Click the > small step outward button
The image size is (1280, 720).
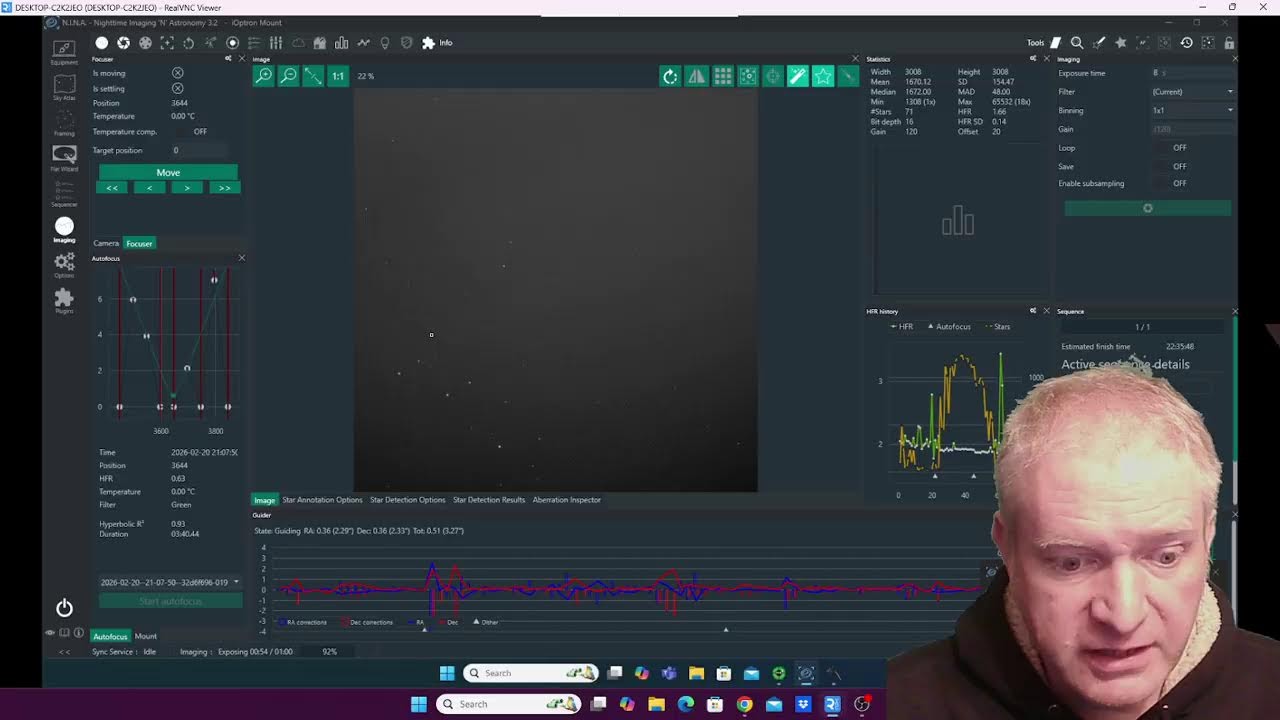tap(187, 188)
